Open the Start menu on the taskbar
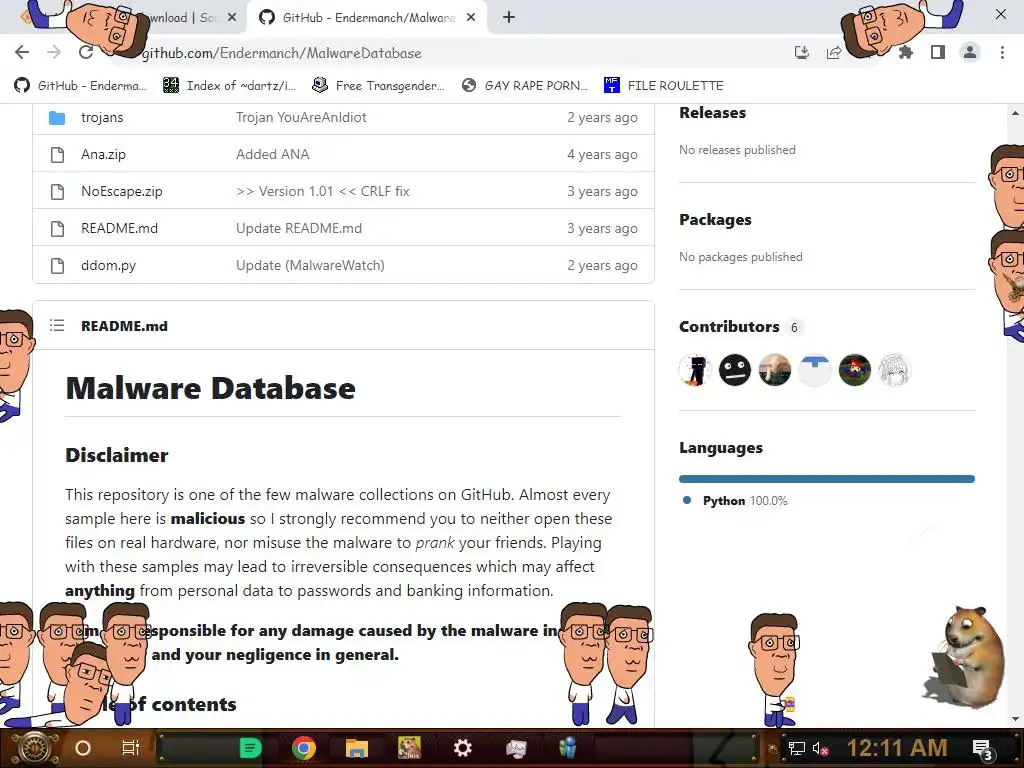This screenshot has width=1024, height=768. tap(34, 748)
